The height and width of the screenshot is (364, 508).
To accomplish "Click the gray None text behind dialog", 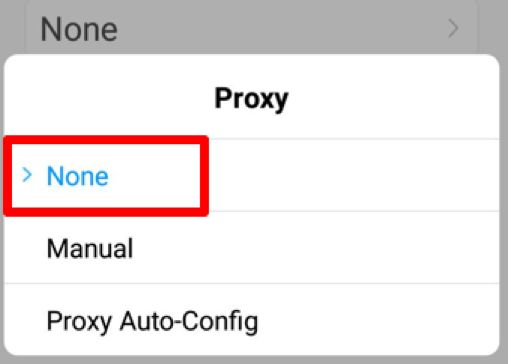I will (x=79, y=30).
